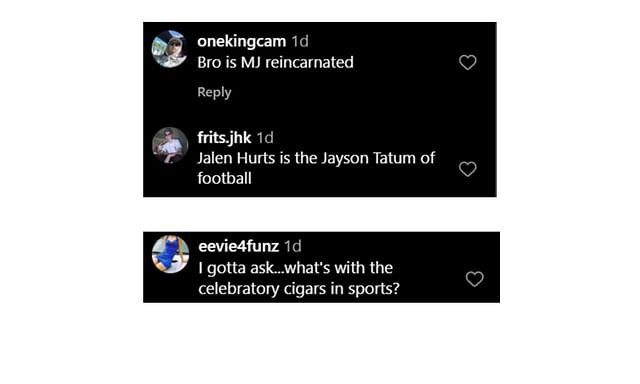This screenshot has height=384, width=640.
Task: Click the 1d timestamp beside eevie4funz
Action: [x=293, y=246]
